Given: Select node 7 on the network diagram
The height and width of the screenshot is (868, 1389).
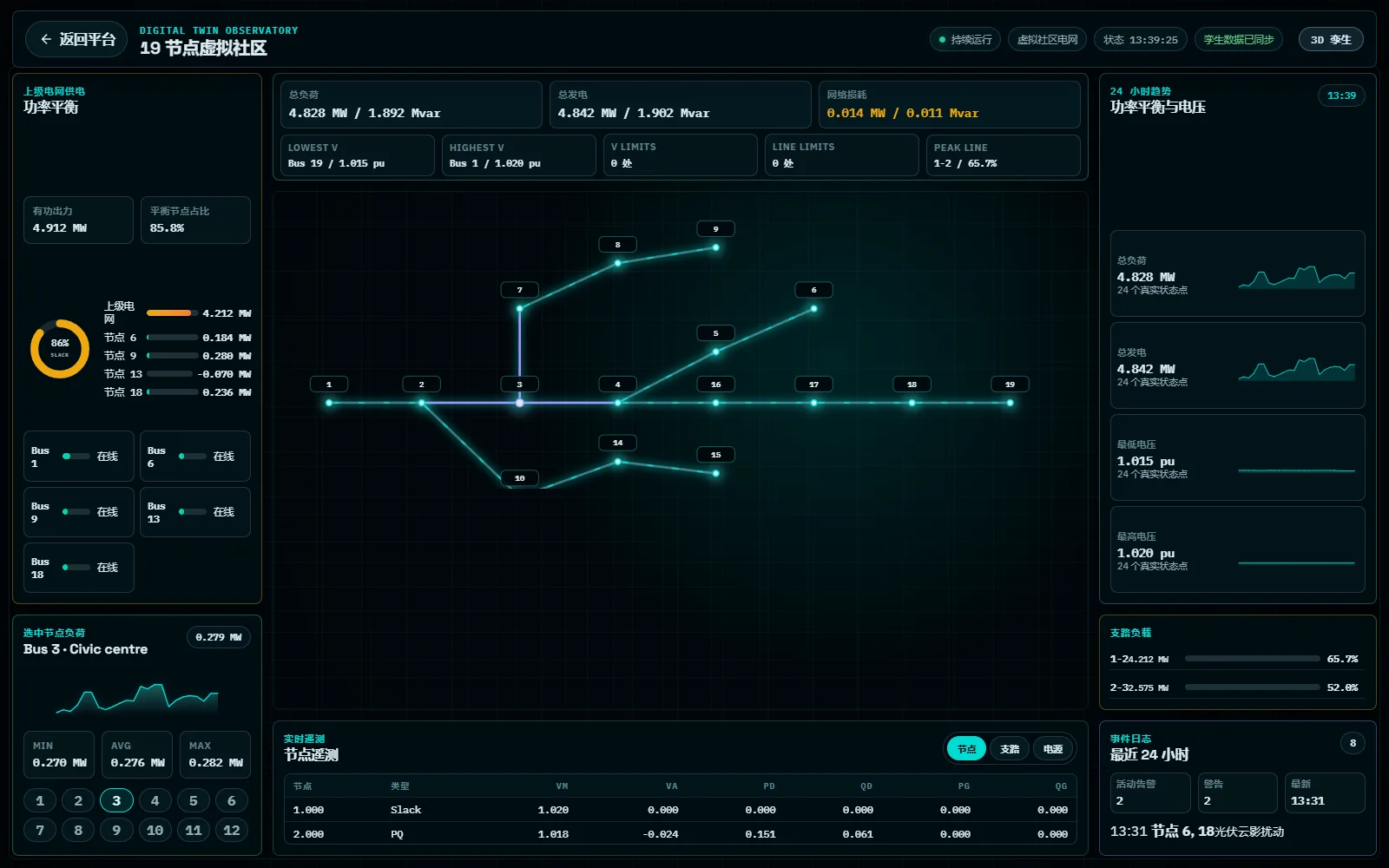Looking at the screenshot, I should [x=519, y=308].
